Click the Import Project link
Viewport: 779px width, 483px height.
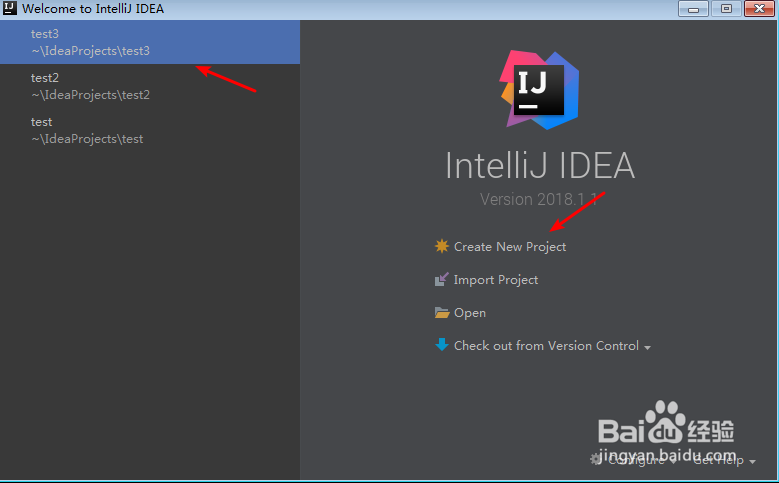tap(496, 280)
